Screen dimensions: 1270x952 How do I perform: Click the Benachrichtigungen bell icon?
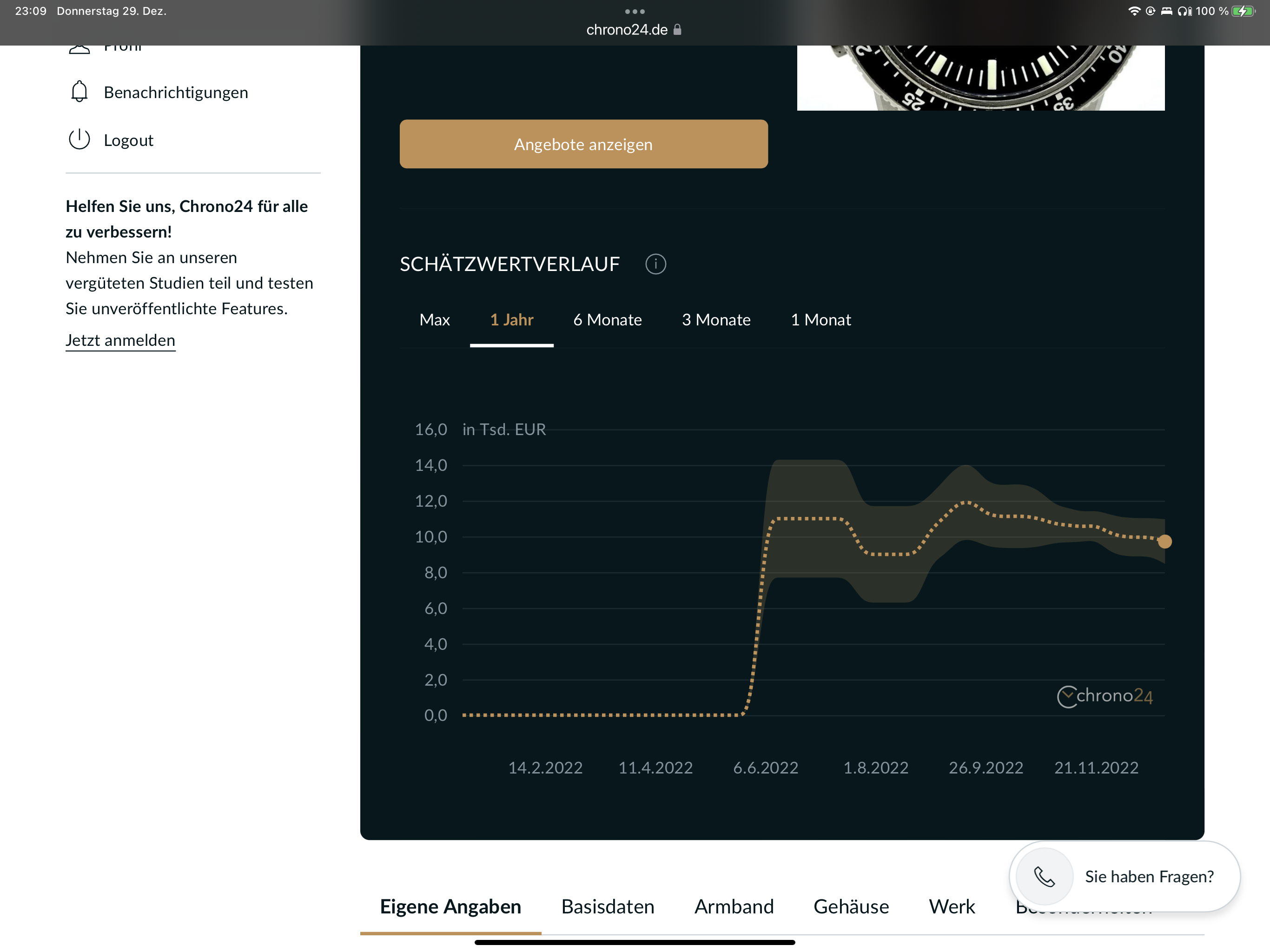click(x=79, y=92)
